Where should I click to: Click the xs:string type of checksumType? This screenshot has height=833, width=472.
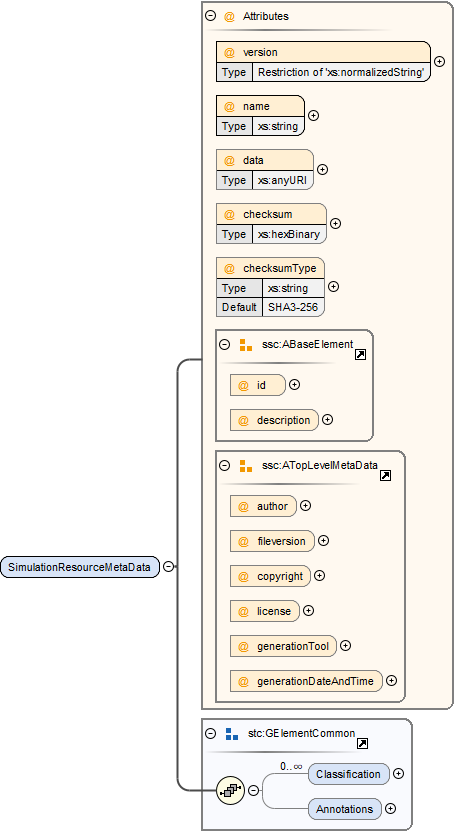click(x=288, y=288)
